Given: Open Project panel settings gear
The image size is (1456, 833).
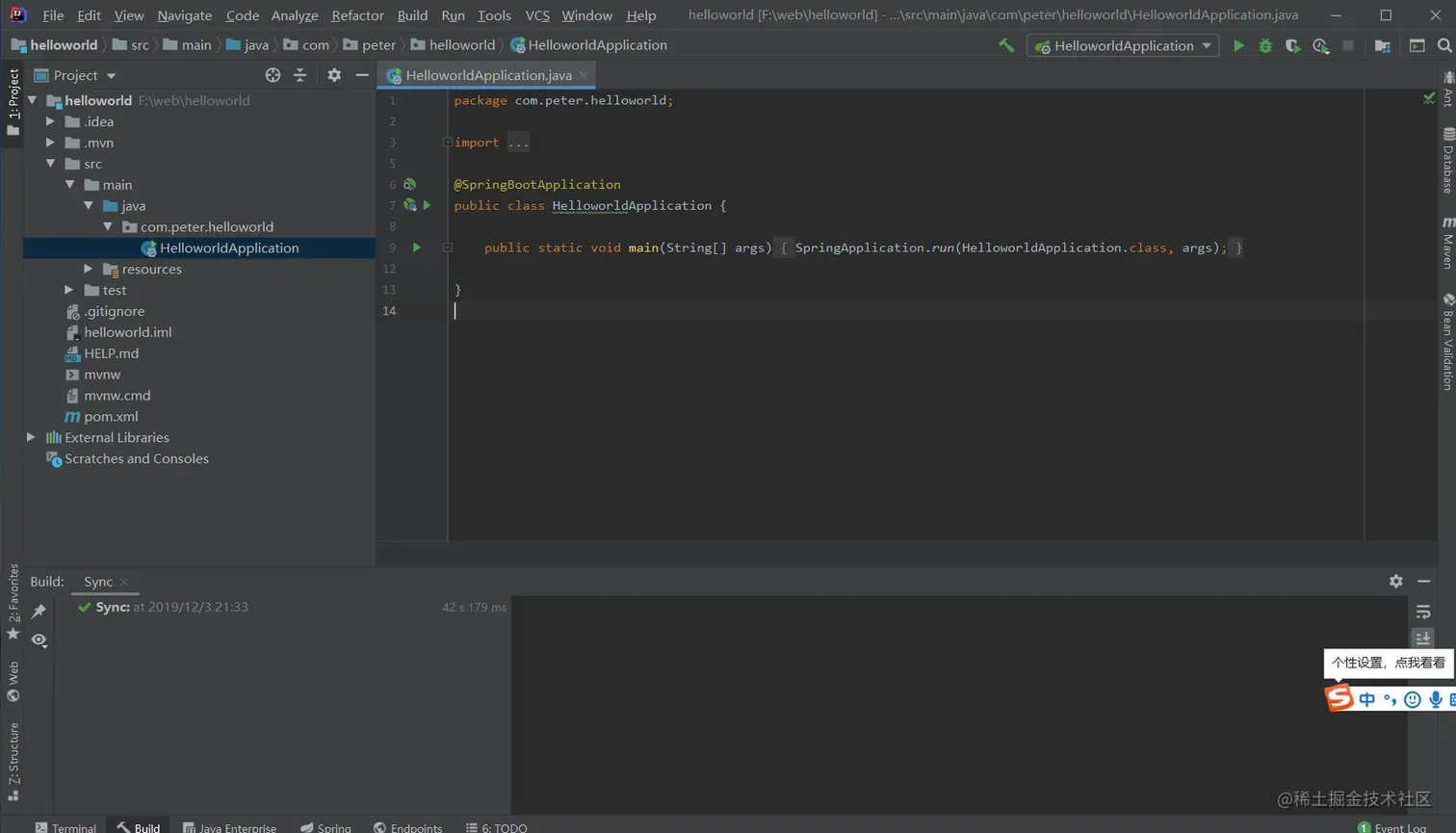Looking at the screenshot, I should pyautogui.click(x=334, y=75).
